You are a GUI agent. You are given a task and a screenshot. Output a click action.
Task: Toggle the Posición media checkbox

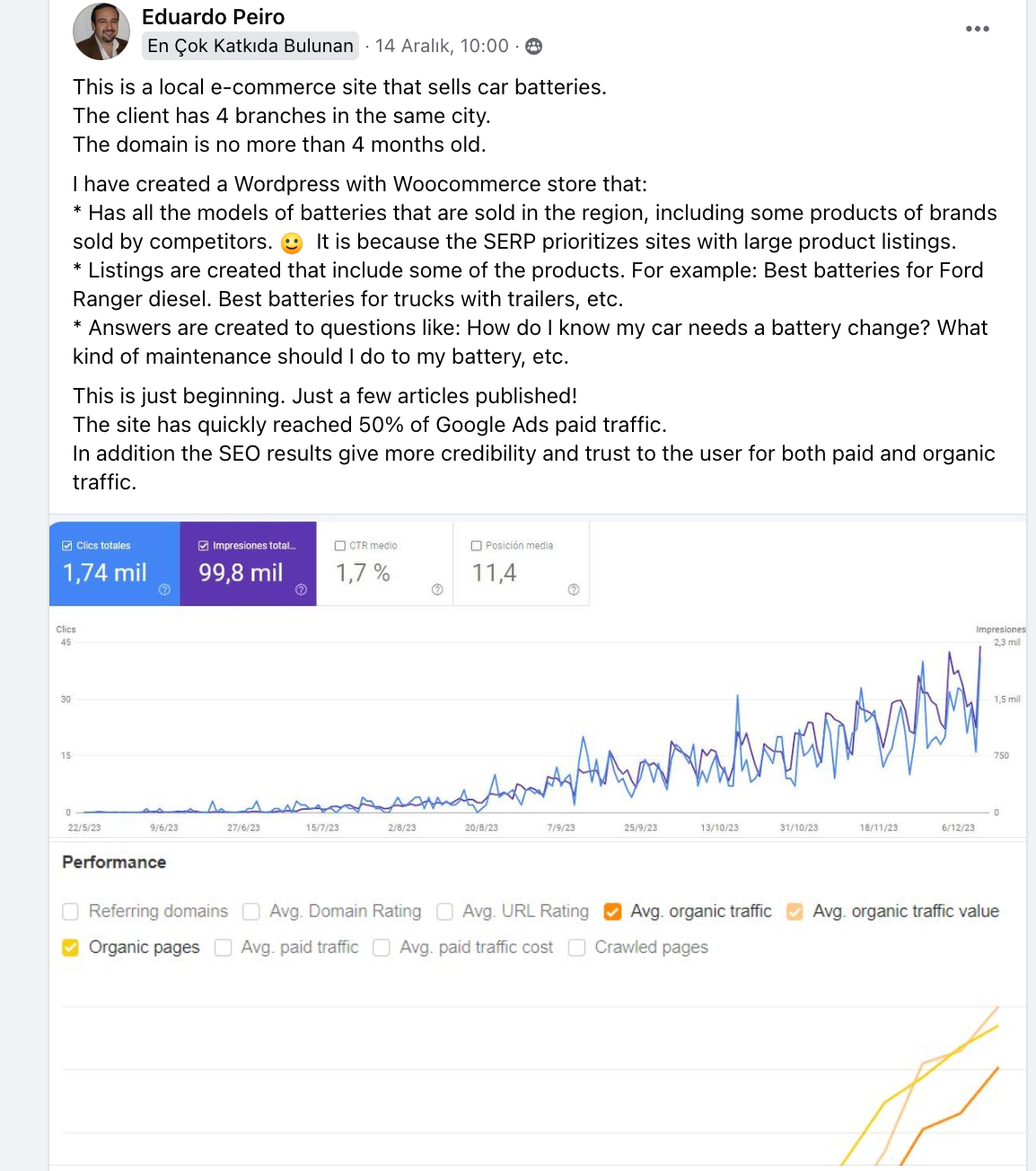click(477, 545)
